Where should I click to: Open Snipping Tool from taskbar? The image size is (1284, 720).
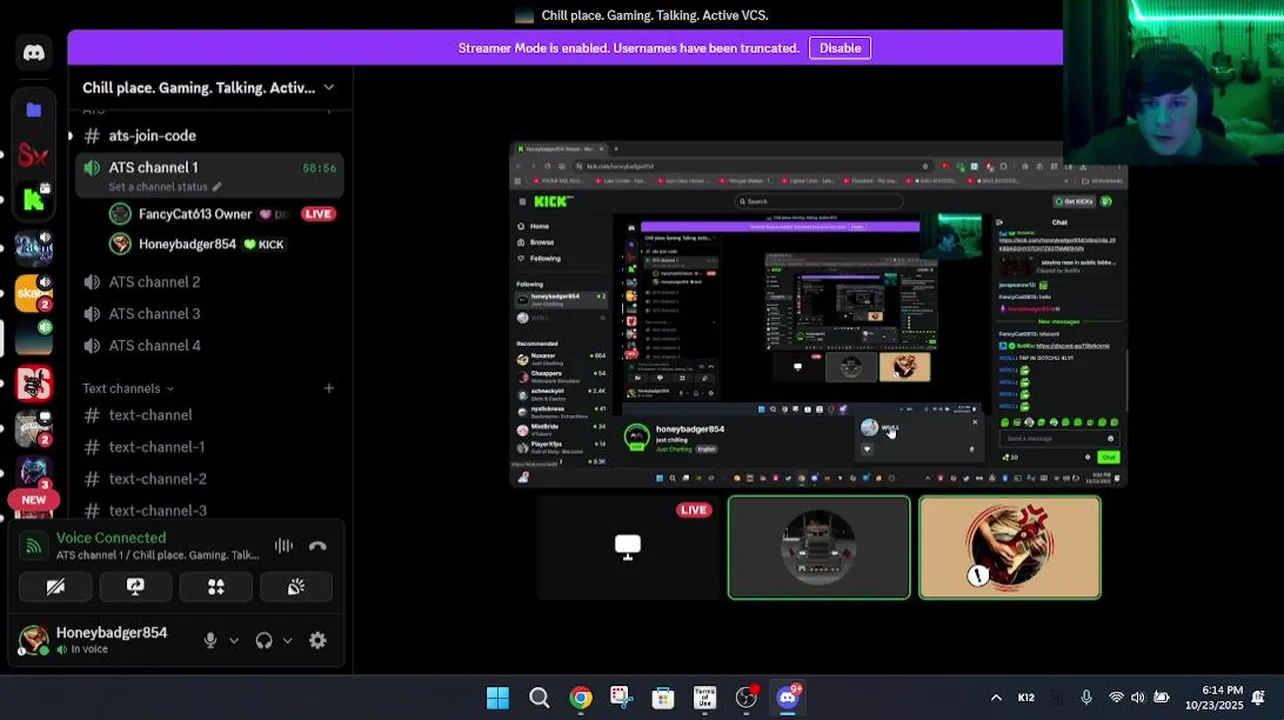(621, 698)
